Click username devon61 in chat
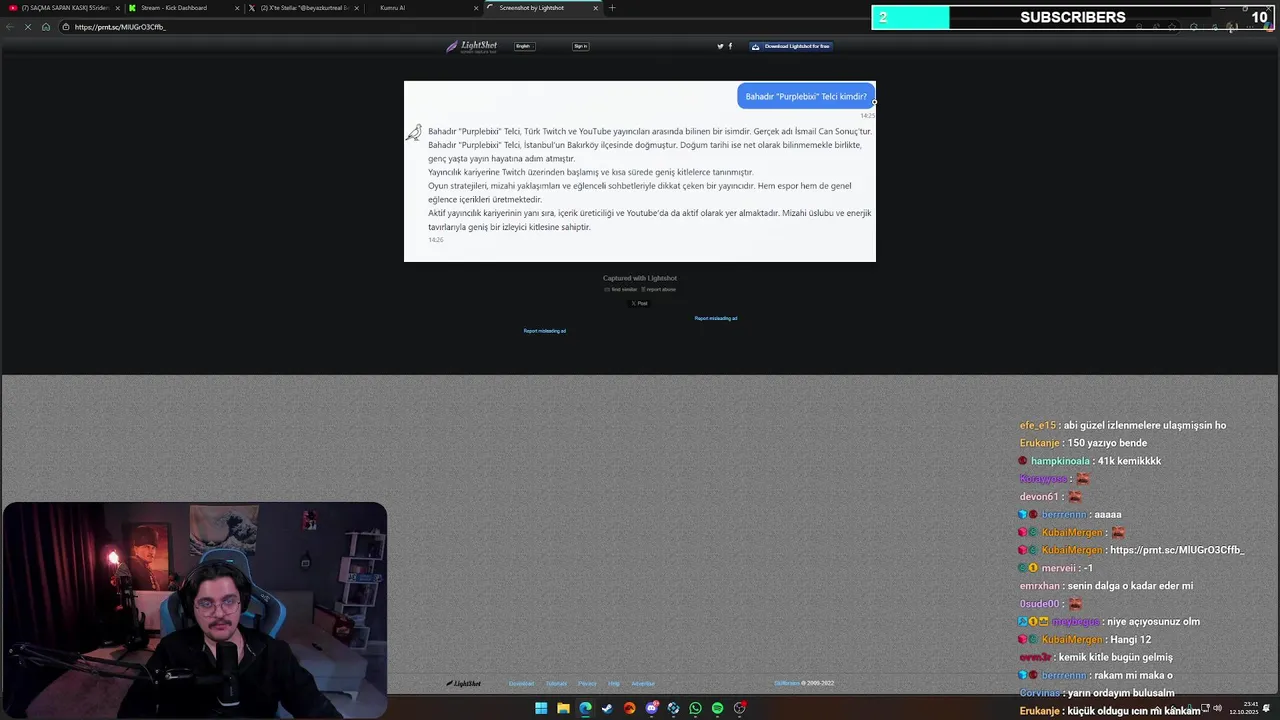The image size is (1280, 720). click(x=1039, y=497)
